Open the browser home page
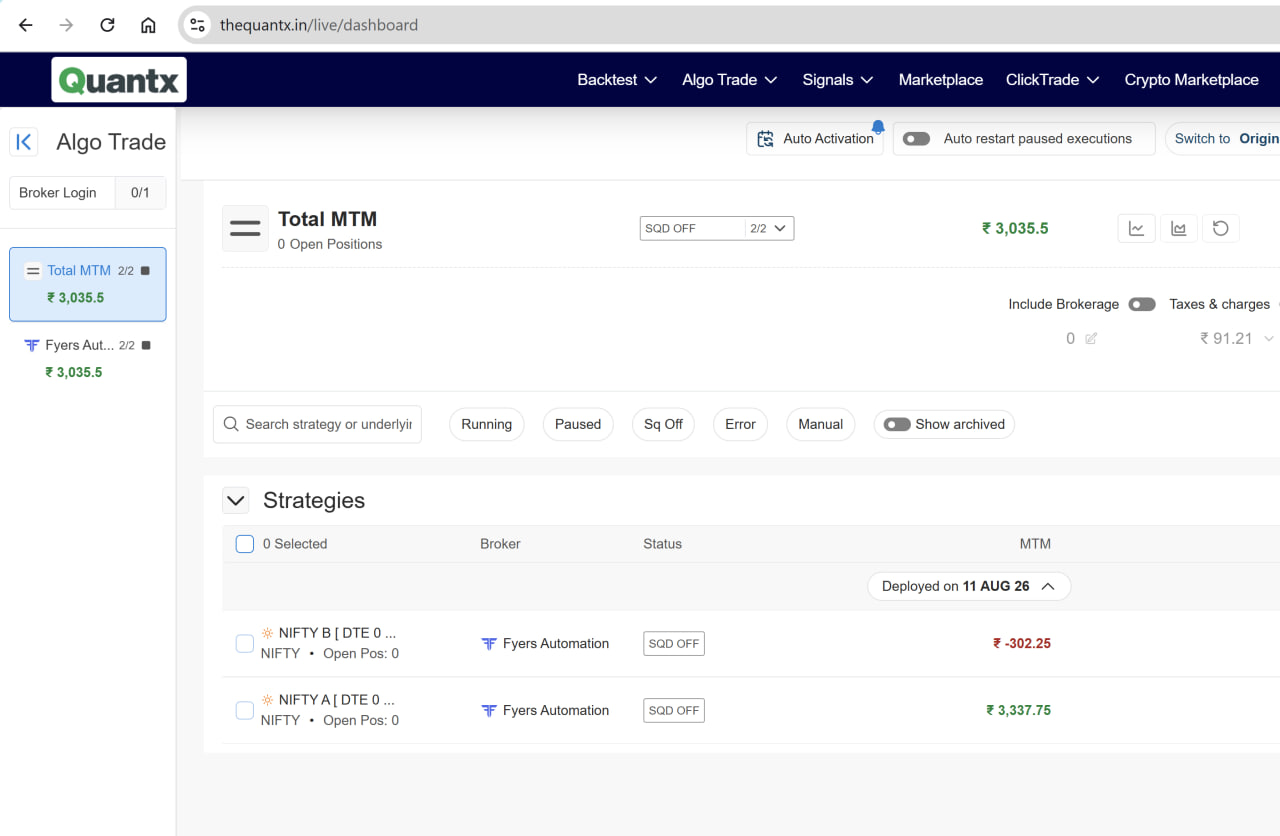The height and width of the screenshot is (836, 1280). coord(148,25)
